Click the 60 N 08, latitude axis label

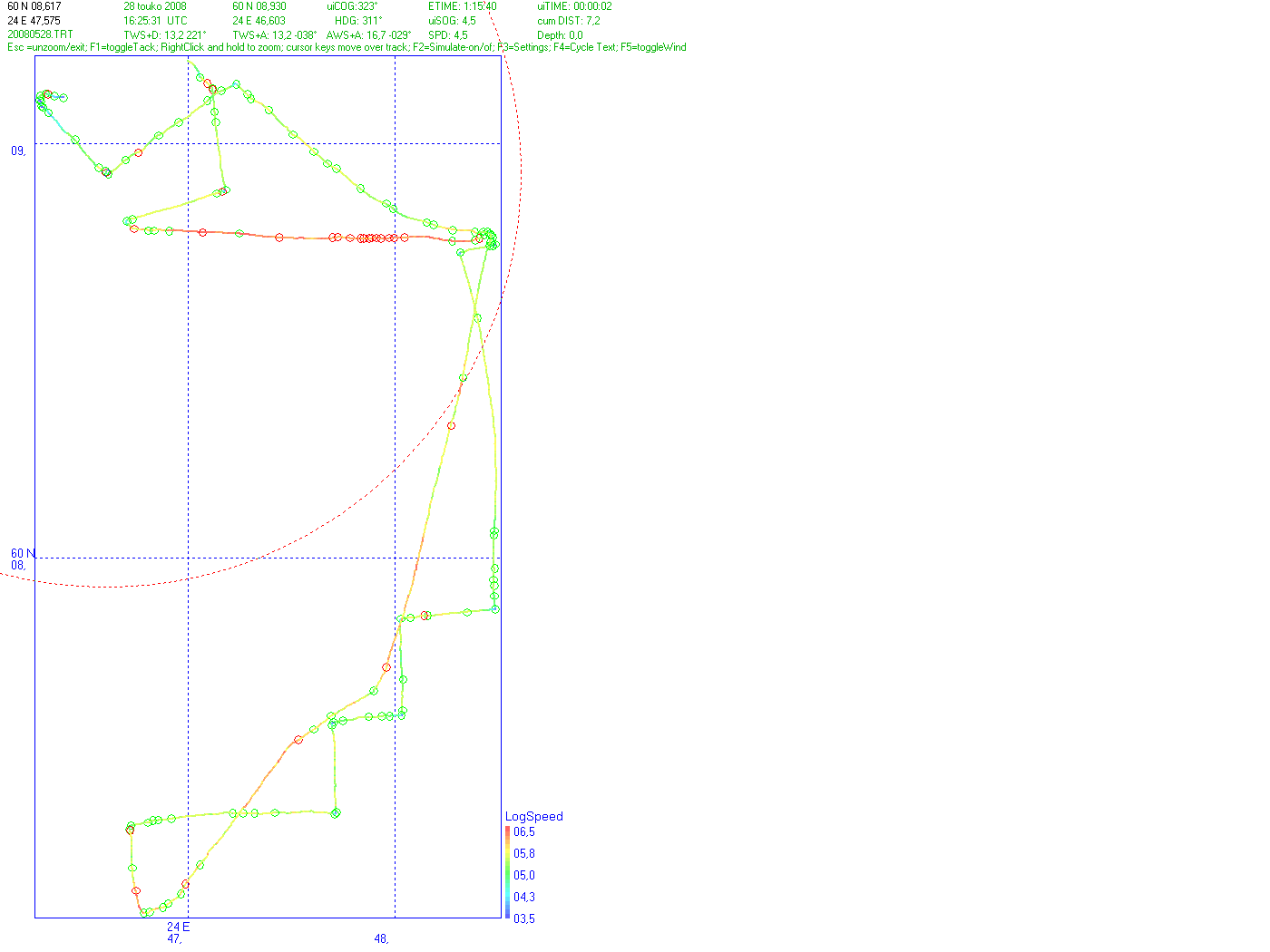click(24, 559)
